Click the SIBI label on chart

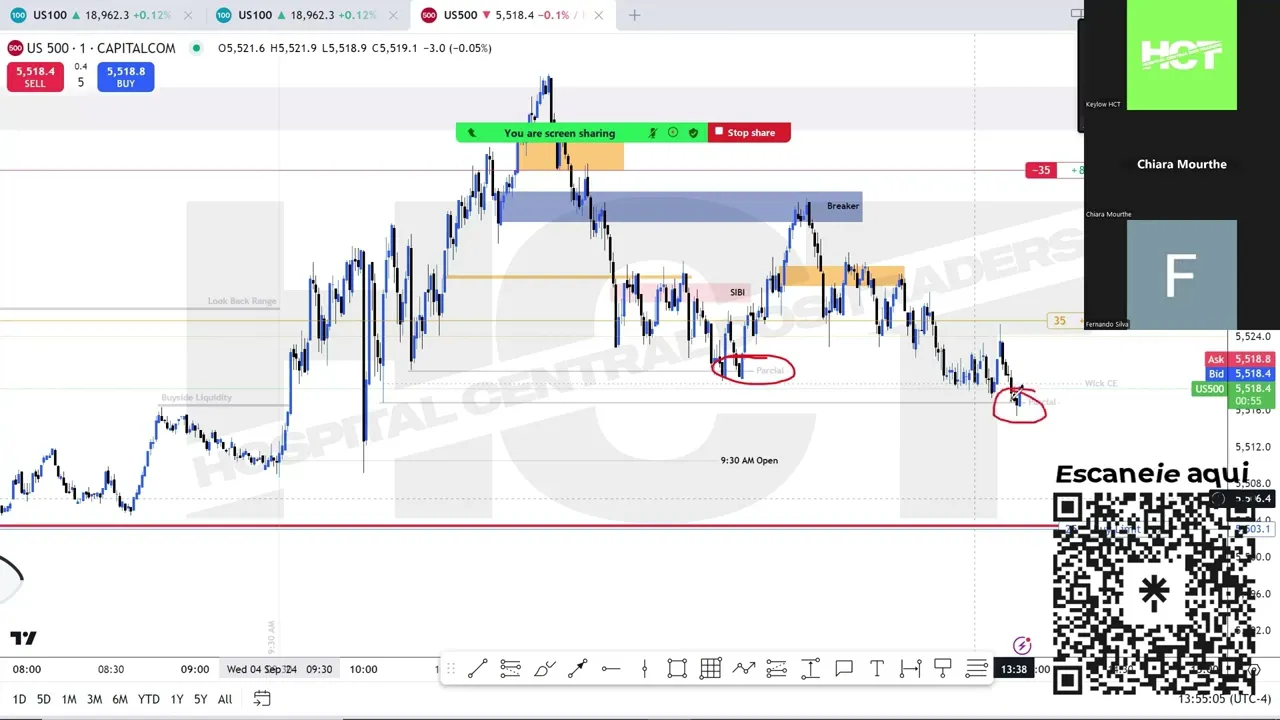point(737,292)
